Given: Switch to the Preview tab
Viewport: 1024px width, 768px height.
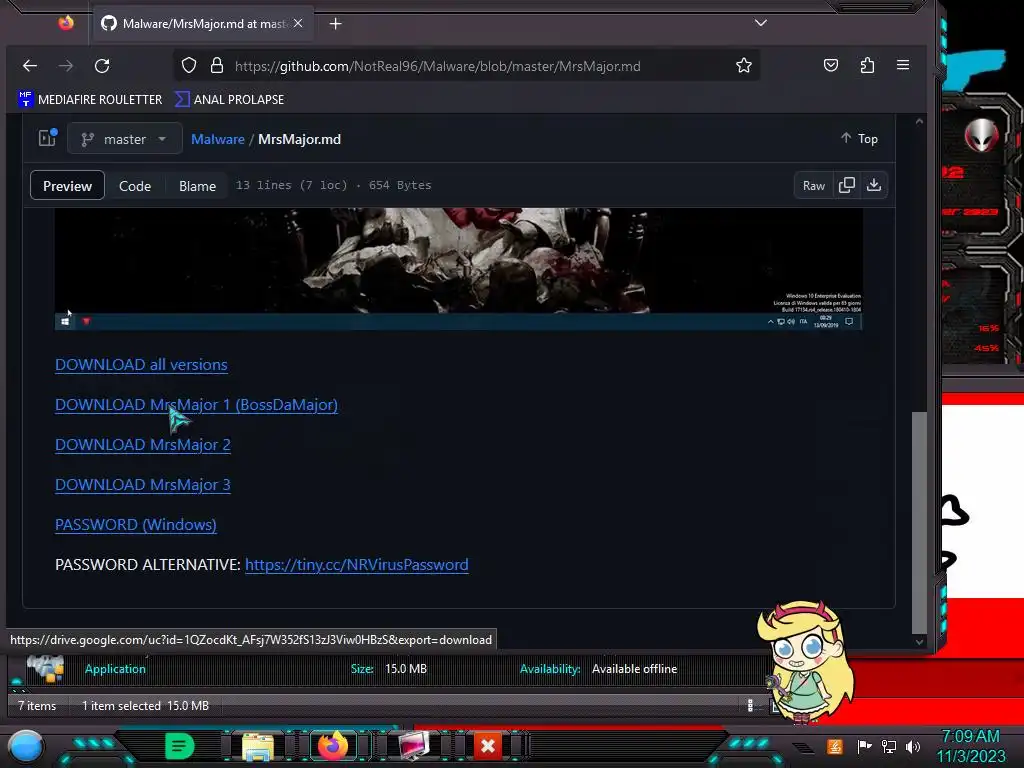Looking at the screenshot, I should click(x=67, y=186).
